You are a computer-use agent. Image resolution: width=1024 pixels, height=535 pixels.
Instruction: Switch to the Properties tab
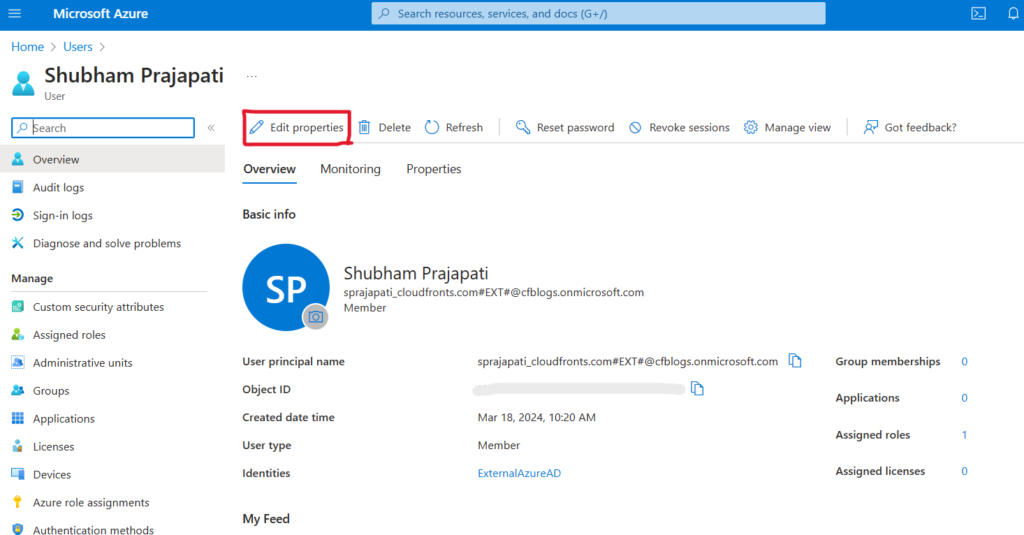(434, 169)
